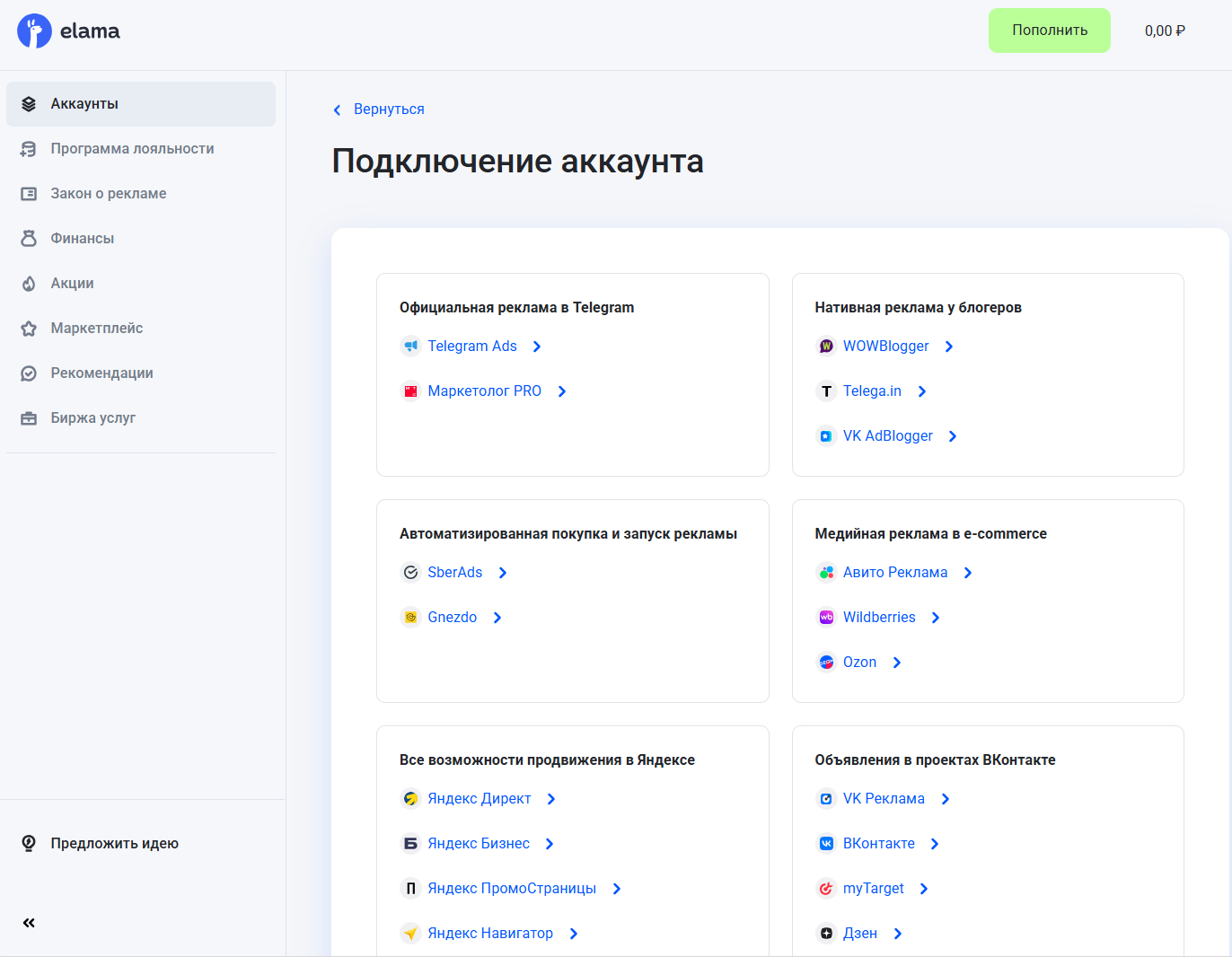Click the Пополнить button
This screenshot has width=1232, height=957.
[1049, 30]
